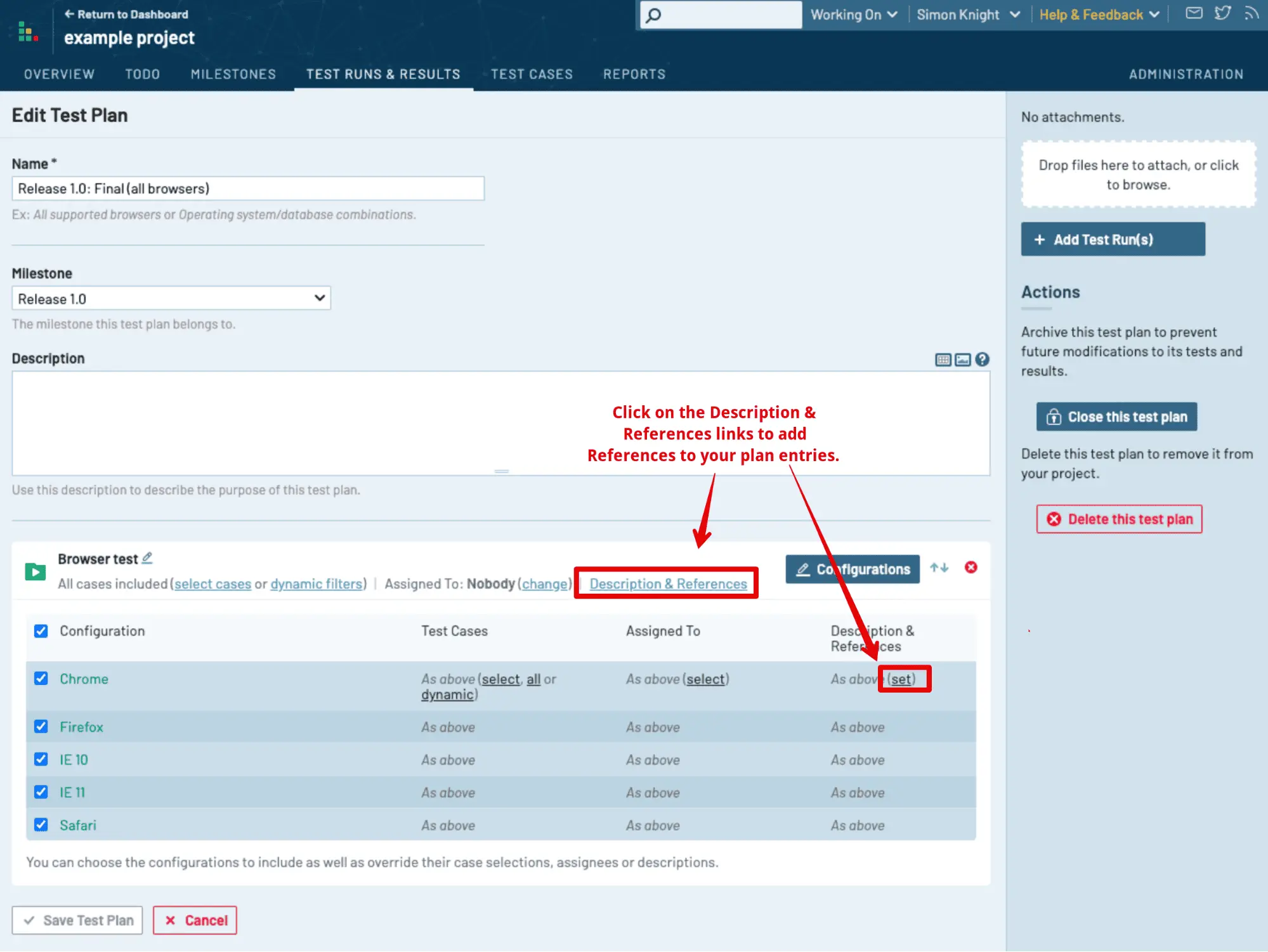
Task: Click the search magnifier icon
Action: click(x=653, y=15)
